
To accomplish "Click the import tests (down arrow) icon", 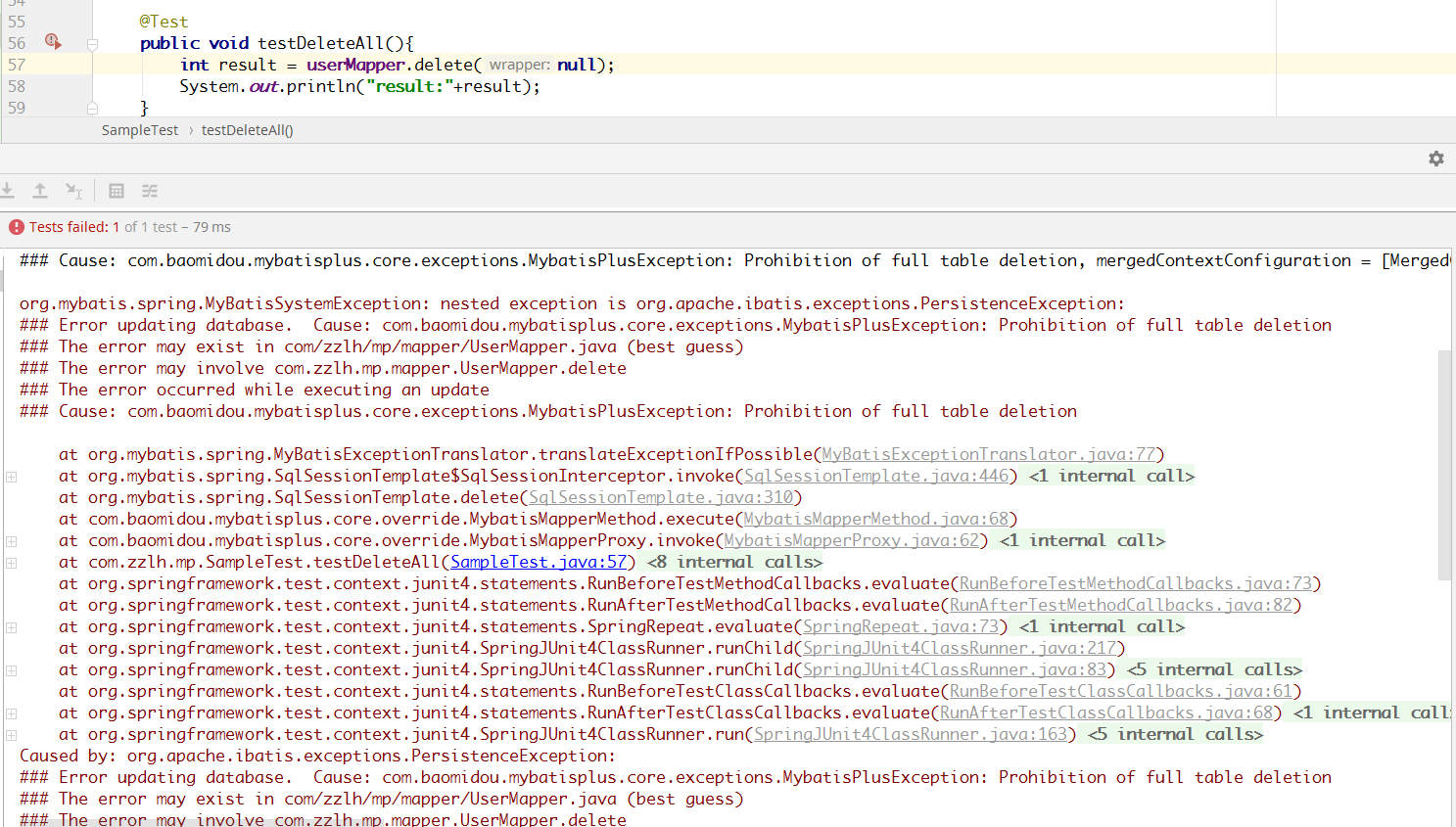I will 8,191.
